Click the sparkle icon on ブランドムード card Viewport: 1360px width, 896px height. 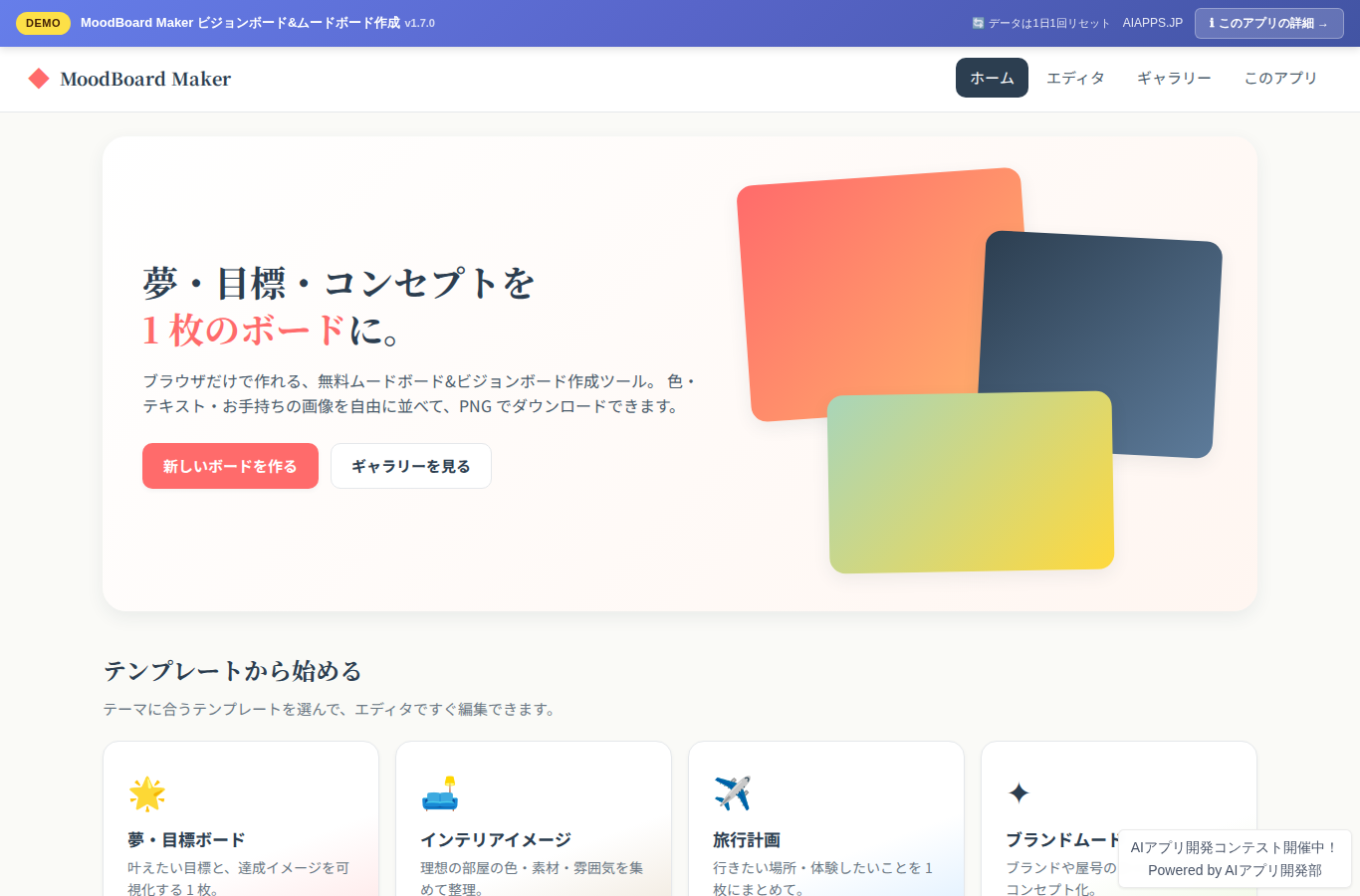1019,793
